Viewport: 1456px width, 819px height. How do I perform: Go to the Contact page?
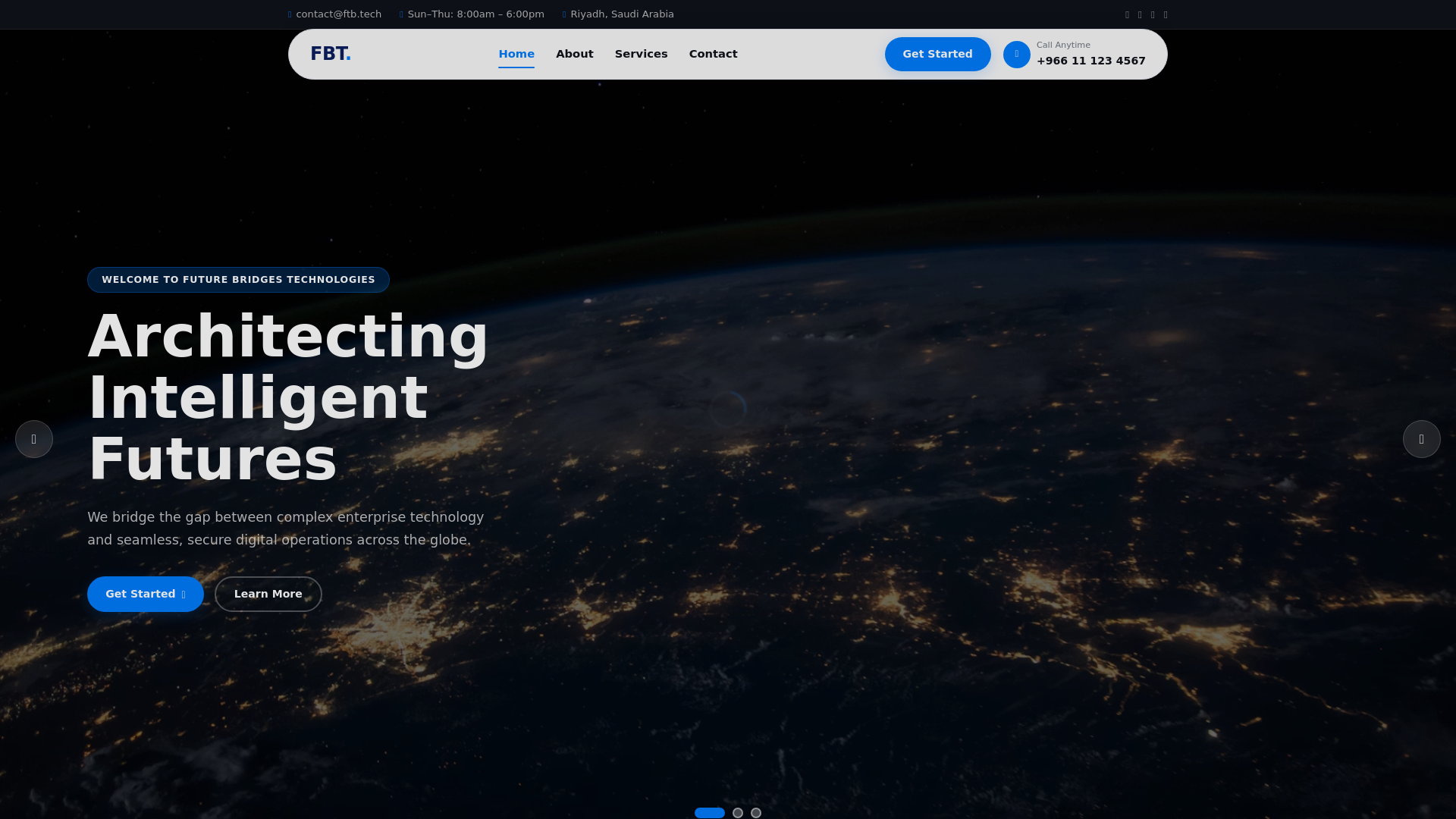pos(714,54)
